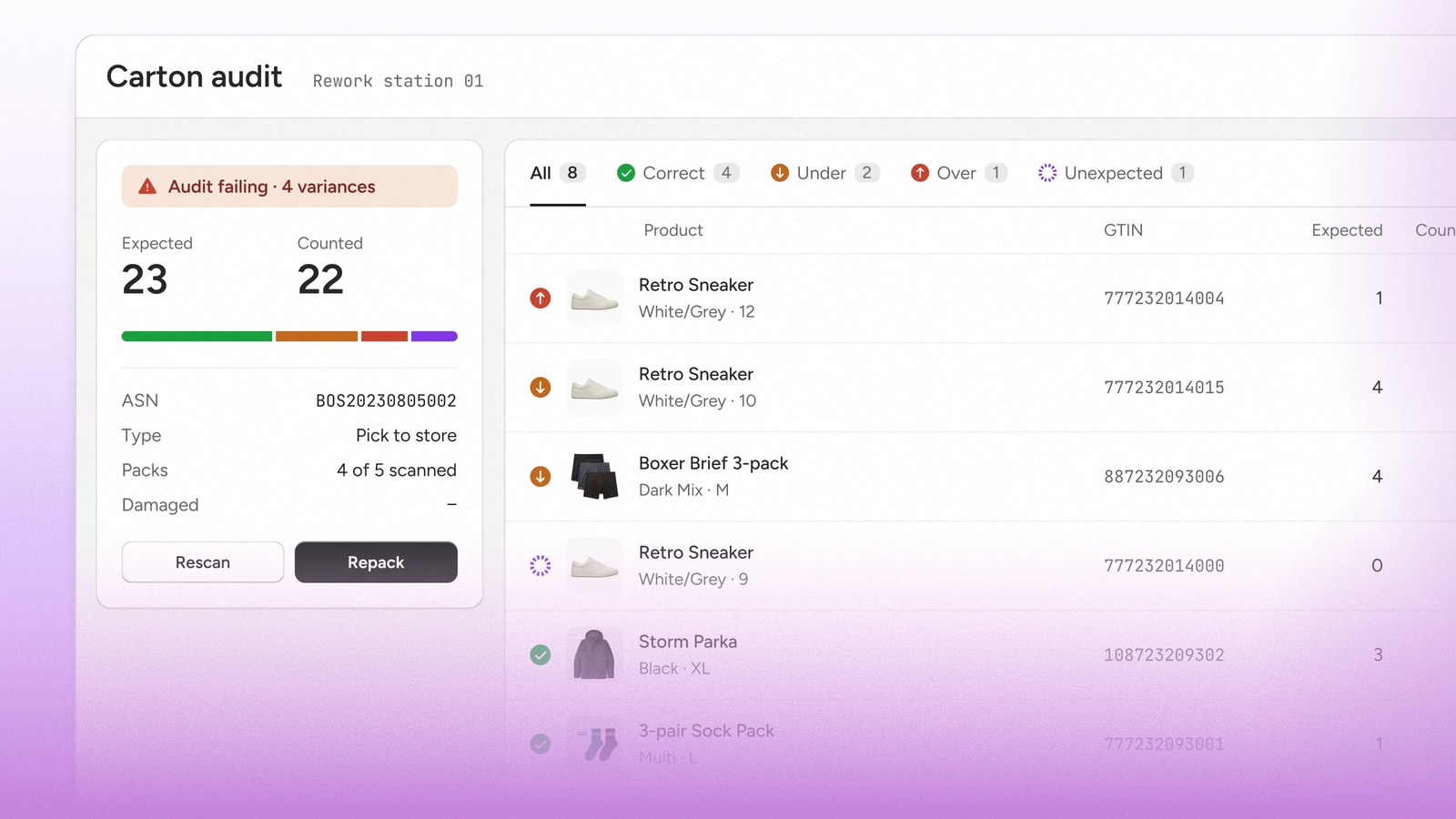Viewport: 1456px width, 819px height.
Task: Click the purple segment of the variance bar
Action: 434,337
